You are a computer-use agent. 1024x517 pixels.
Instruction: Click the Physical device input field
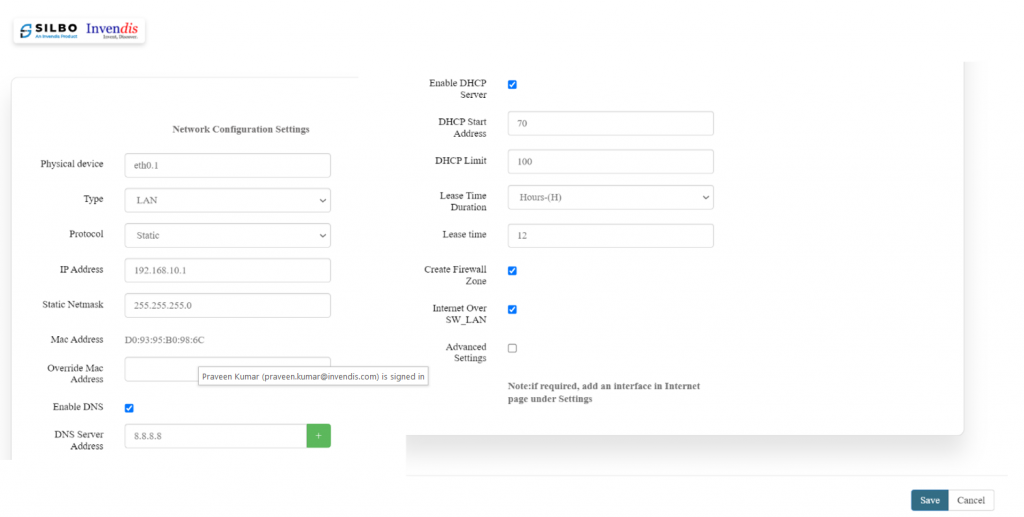click(227, 165)
